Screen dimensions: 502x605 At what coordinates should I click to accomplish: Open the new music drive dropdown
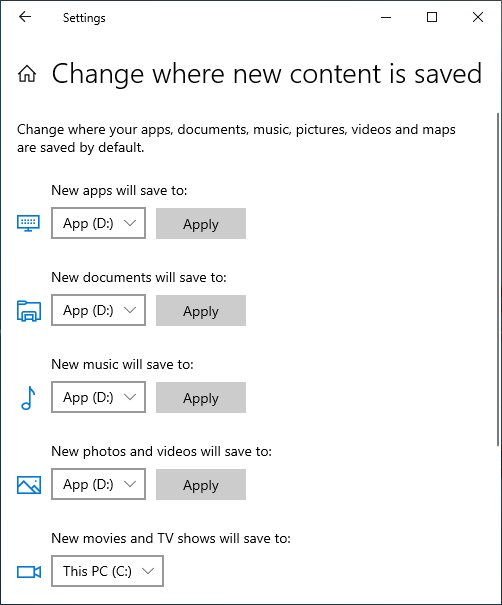pyautogui.click(x=98, y=397)
